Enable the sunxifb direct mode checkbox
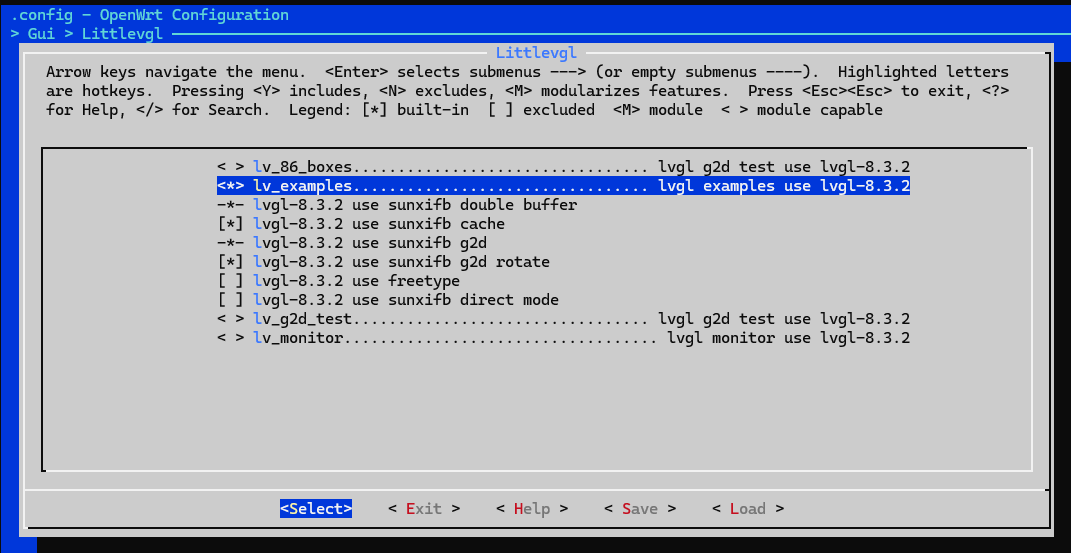Viewport: 1071px width, 553px height. point(230,300)
